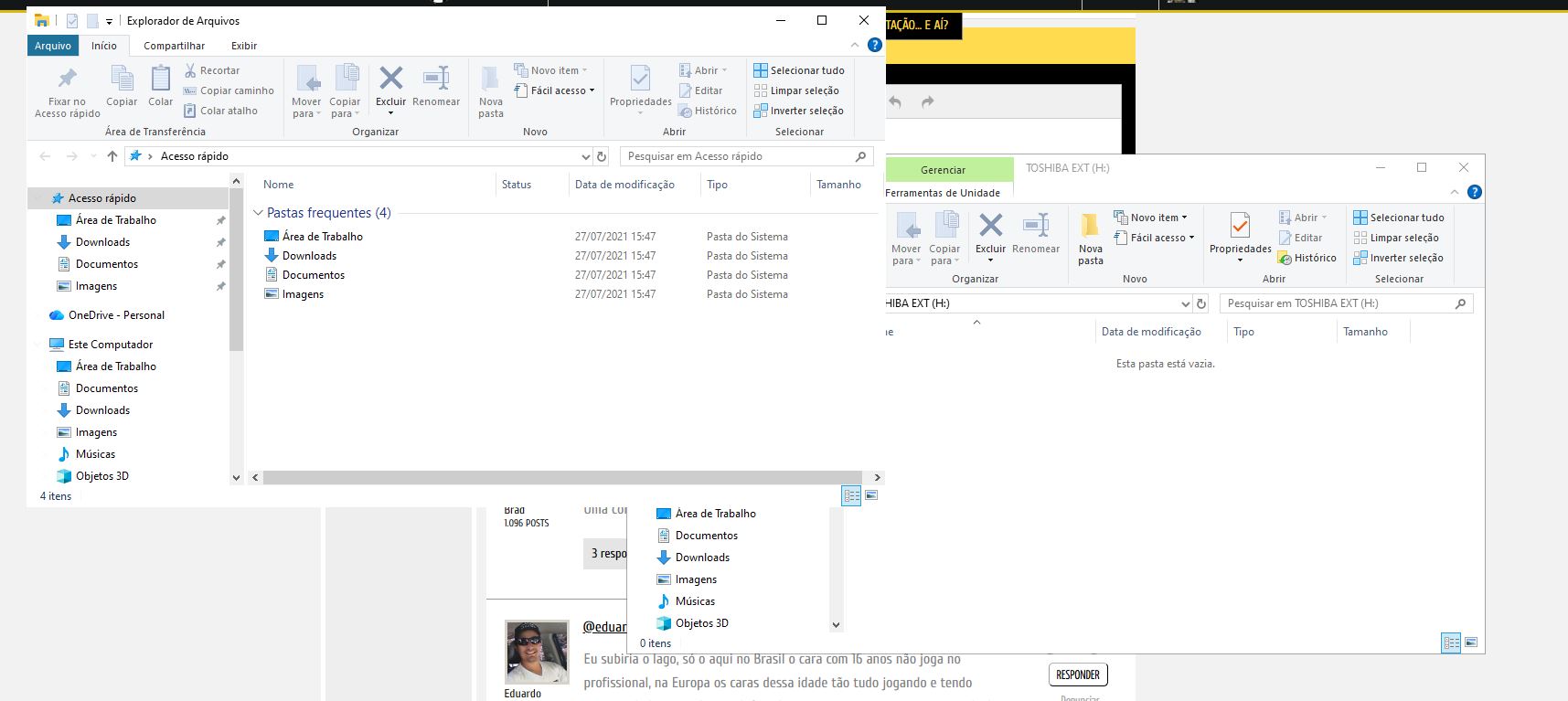The image size is (1568, 701).
Task: Click the Pesquisar em TOSHIBA EXT search field
Action: coord(1337,303)
